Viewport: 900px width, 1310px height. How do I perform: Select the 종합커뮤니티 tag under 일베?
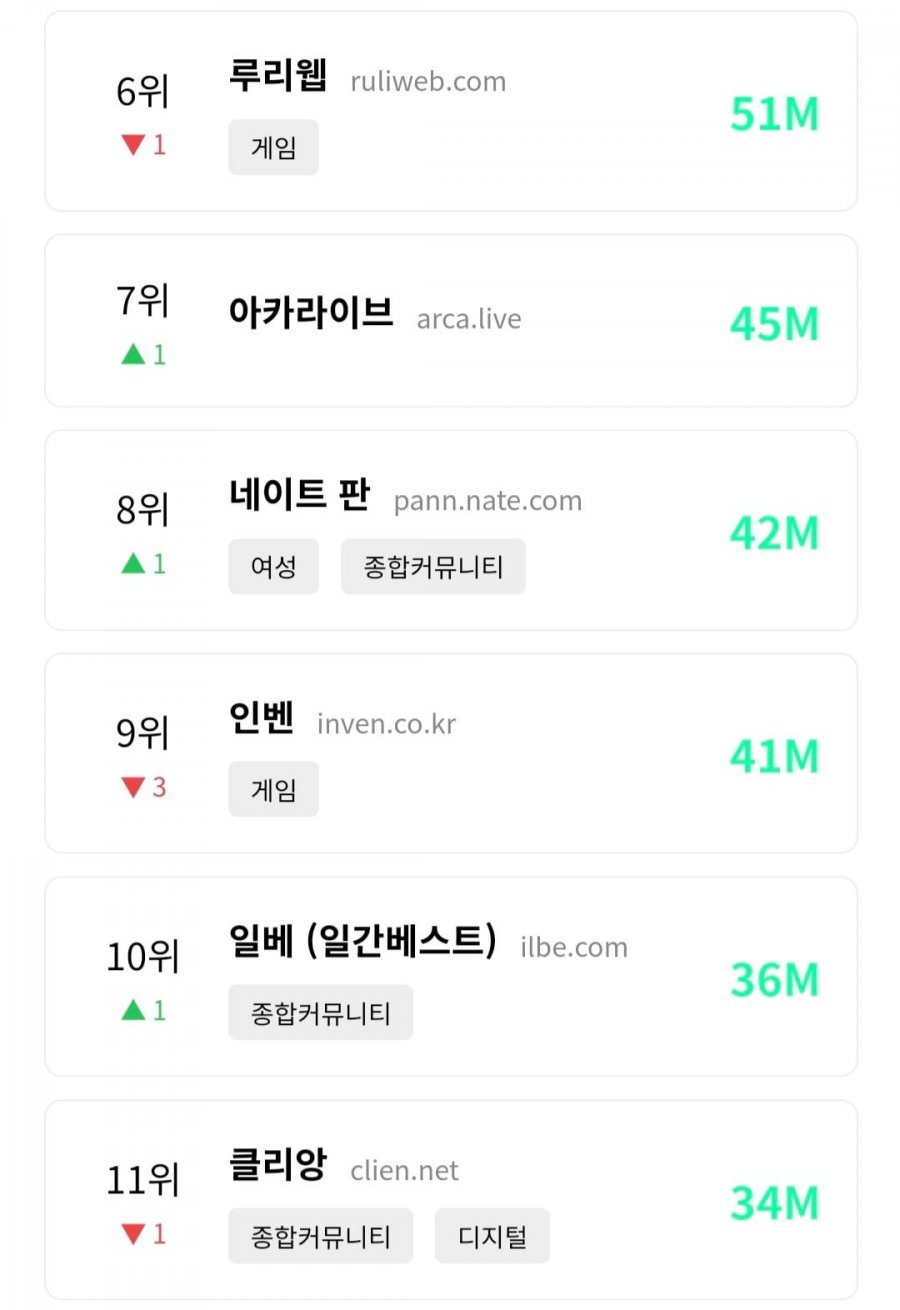pos(320,1012)
